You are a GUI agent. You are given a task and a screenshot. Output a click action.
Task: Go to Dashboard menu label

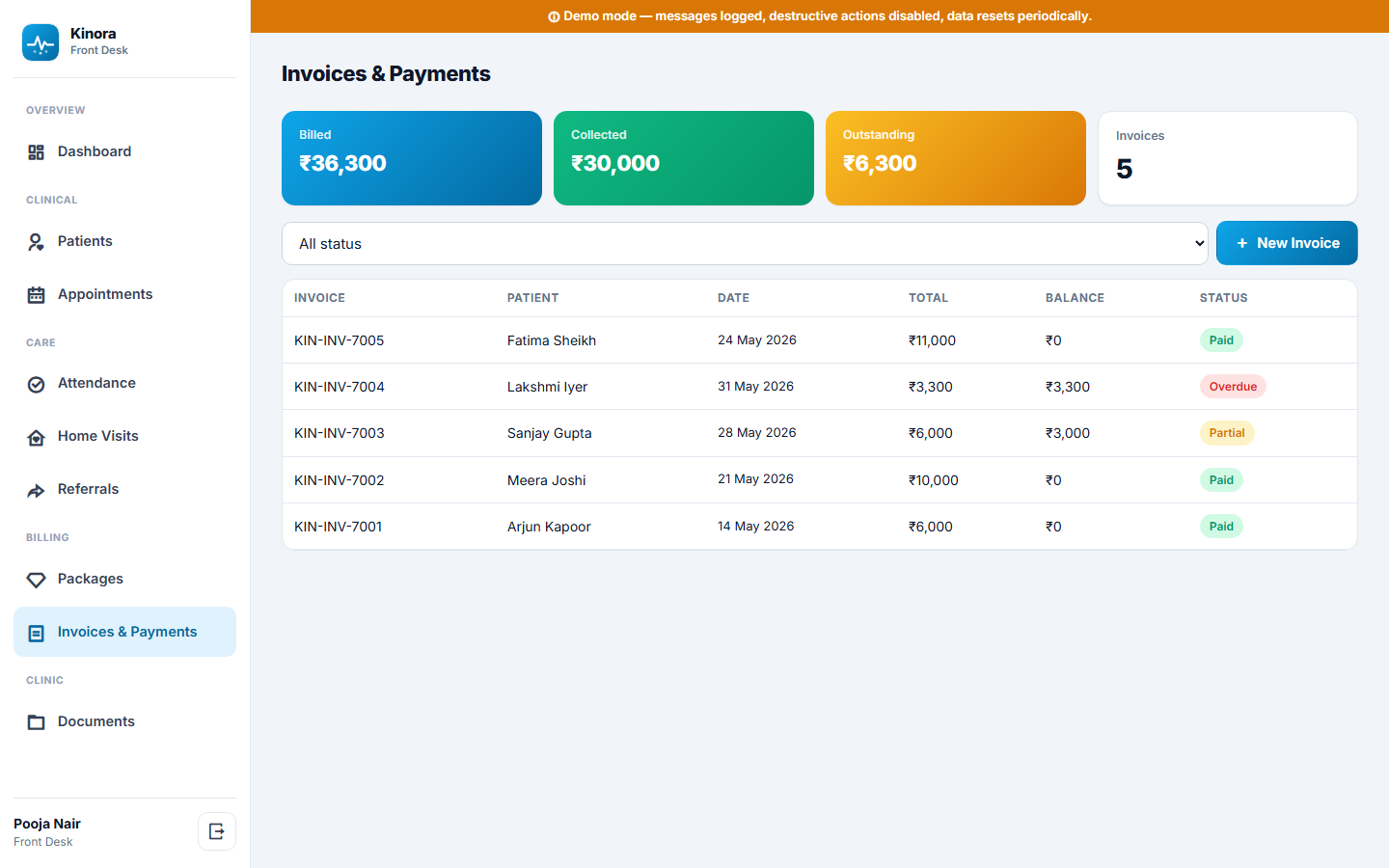95,151
